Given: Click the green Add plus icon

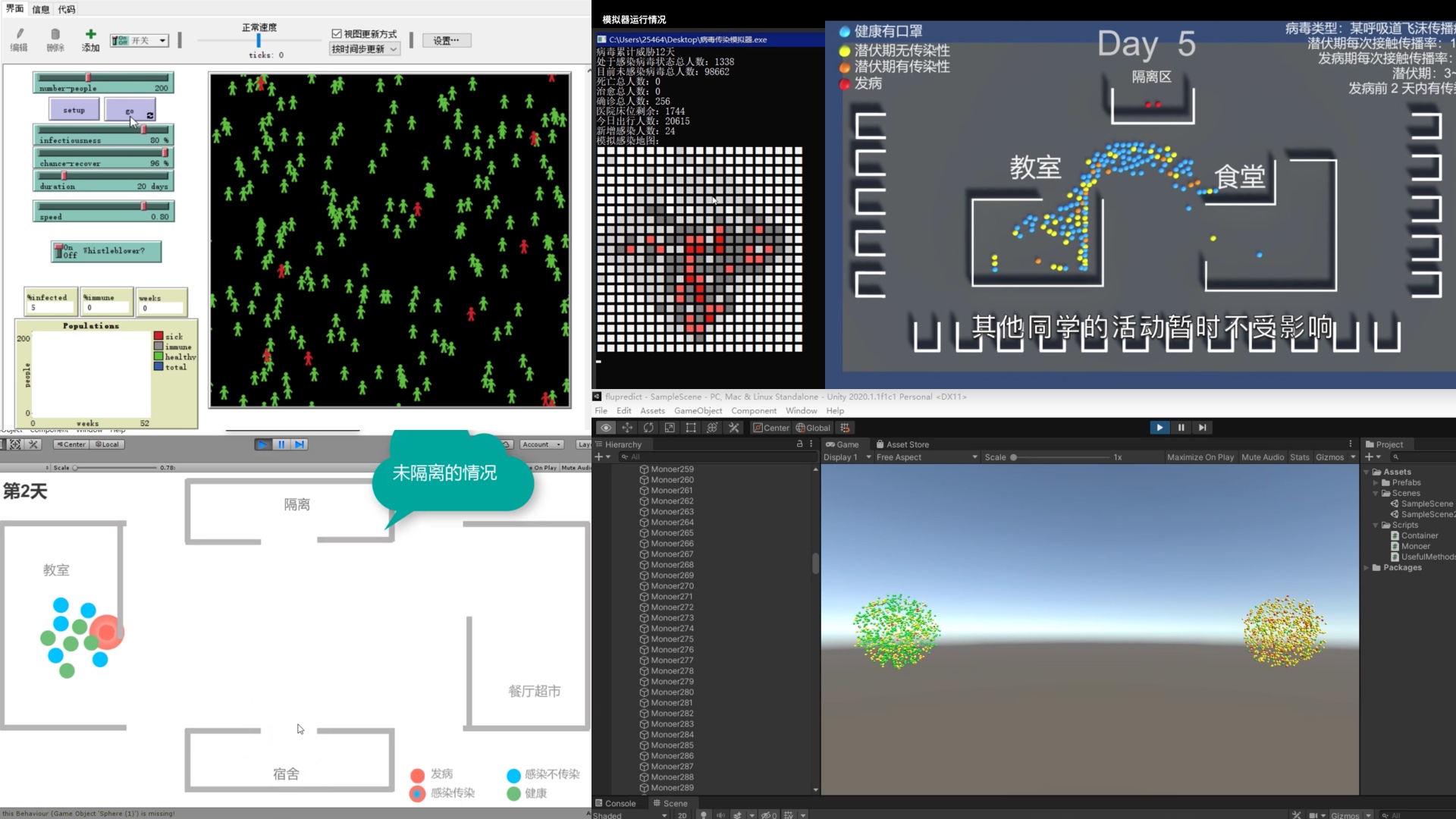Looking at the screenshot, I should coord(90,35).
